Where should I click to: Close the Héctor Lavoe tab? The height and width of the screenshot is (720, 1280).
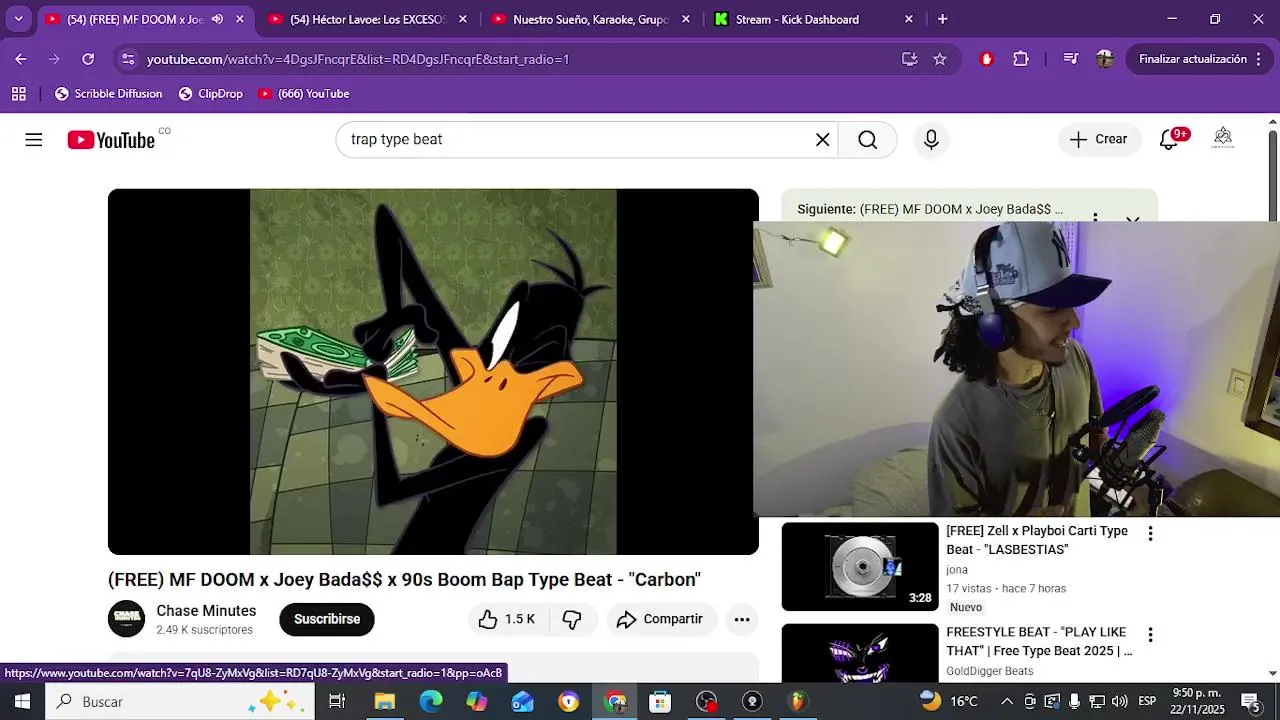click(462, 19)
